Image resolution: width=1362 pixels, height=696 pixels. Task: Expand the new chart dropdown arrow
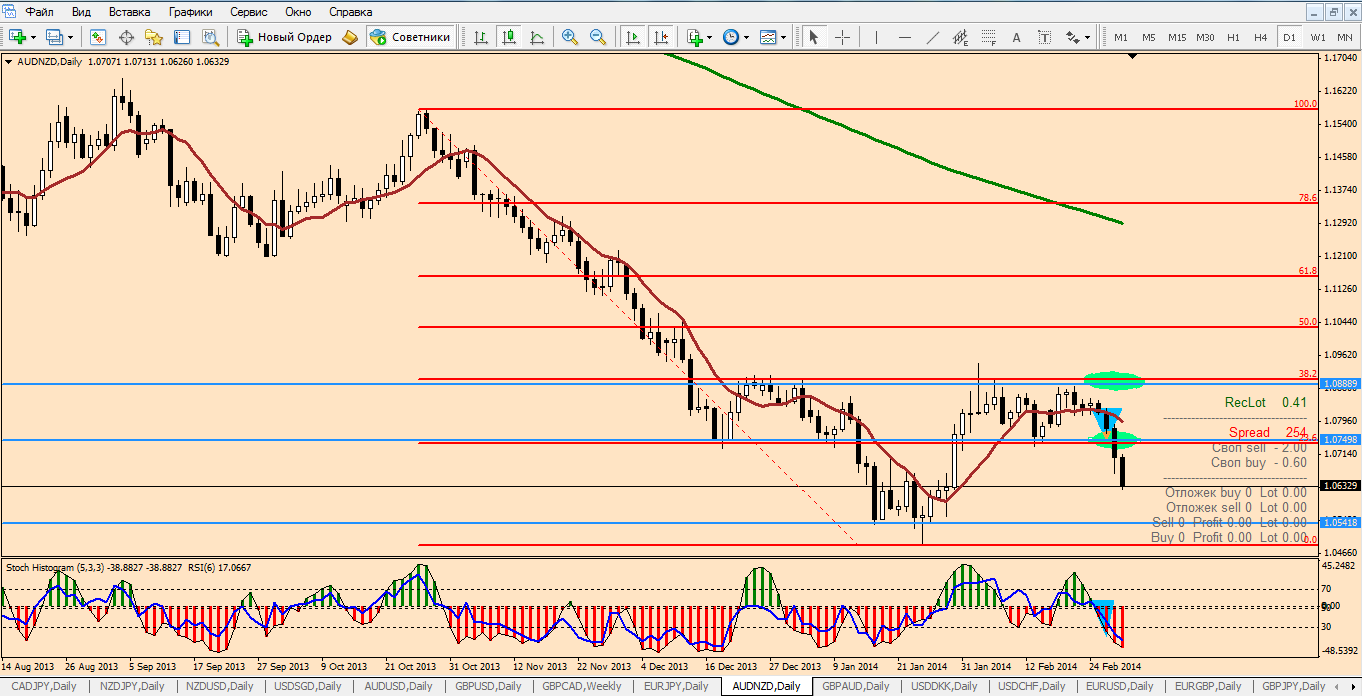click(x=33, y=37)
